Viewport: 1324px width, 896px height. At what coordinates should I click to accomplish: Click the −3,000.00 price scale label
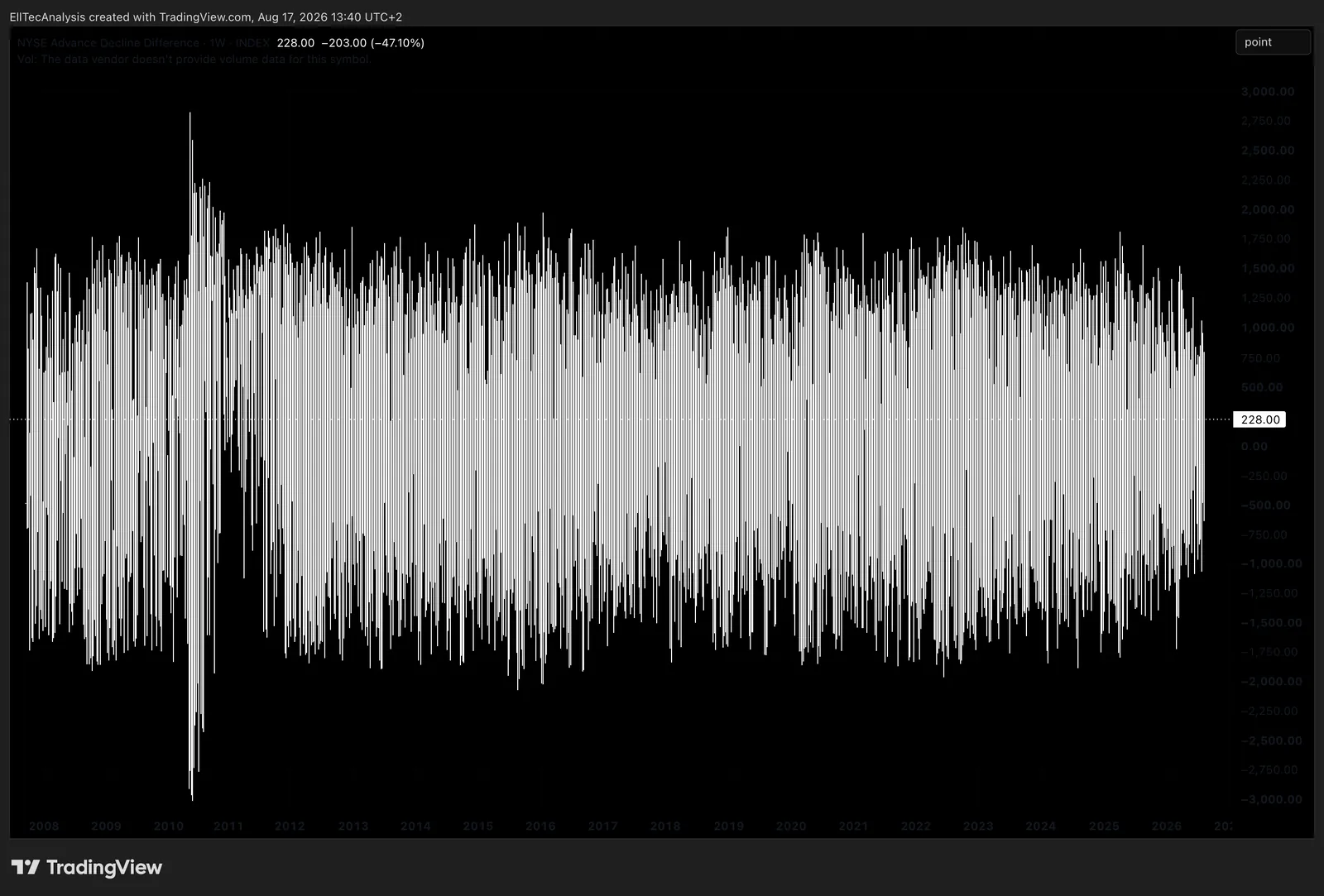pyautogui.click(x=1271, y=799)
